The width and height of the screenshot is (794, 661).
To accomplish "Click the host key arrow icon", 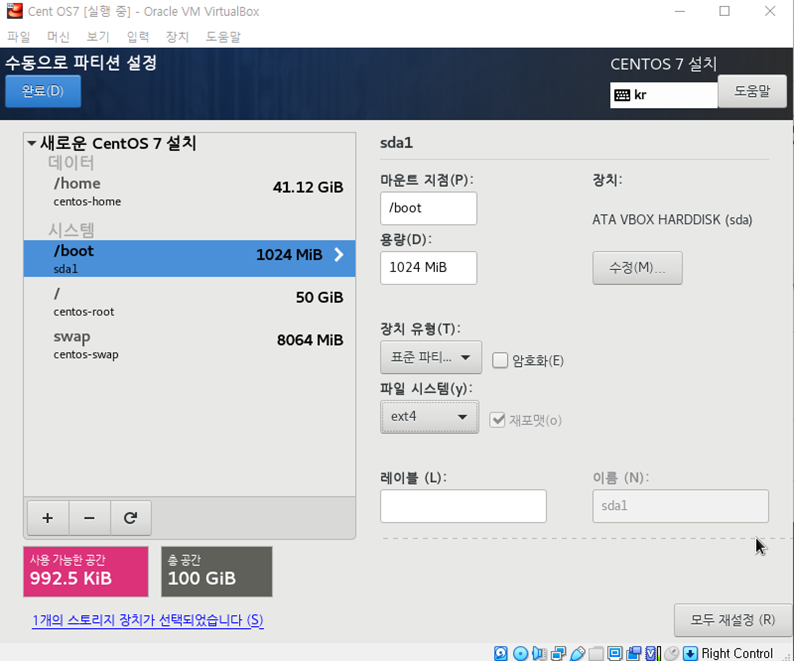I will tap(690, 653).
